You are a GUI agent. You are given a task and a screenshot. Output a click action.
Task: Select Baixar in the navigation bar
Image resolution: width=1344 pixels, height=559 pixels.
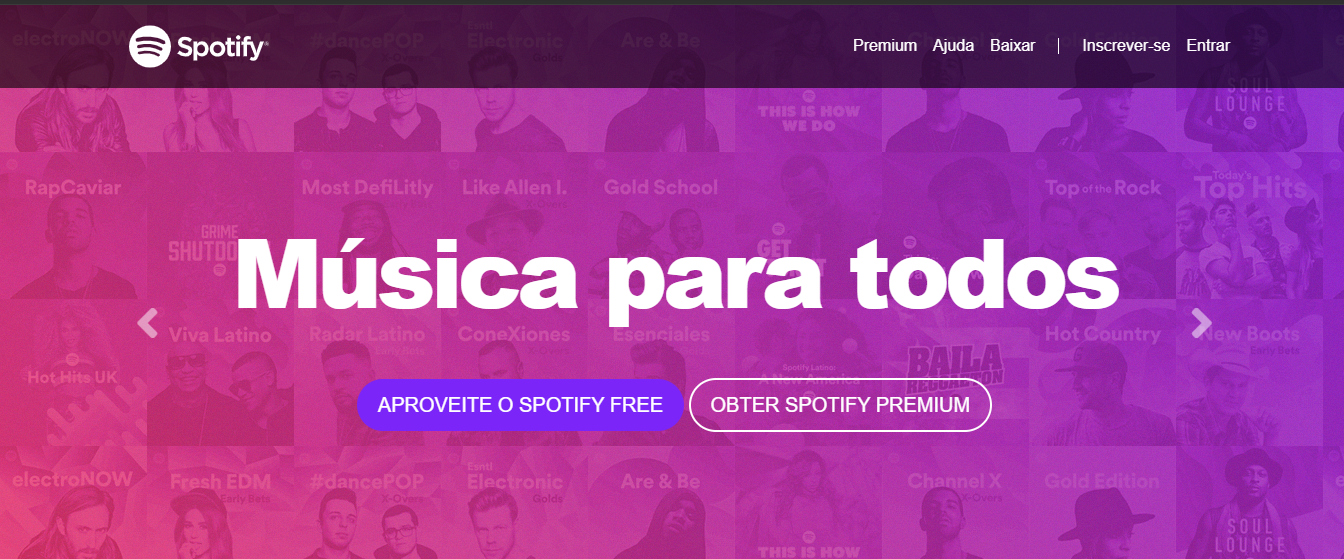click(1012, 45)
